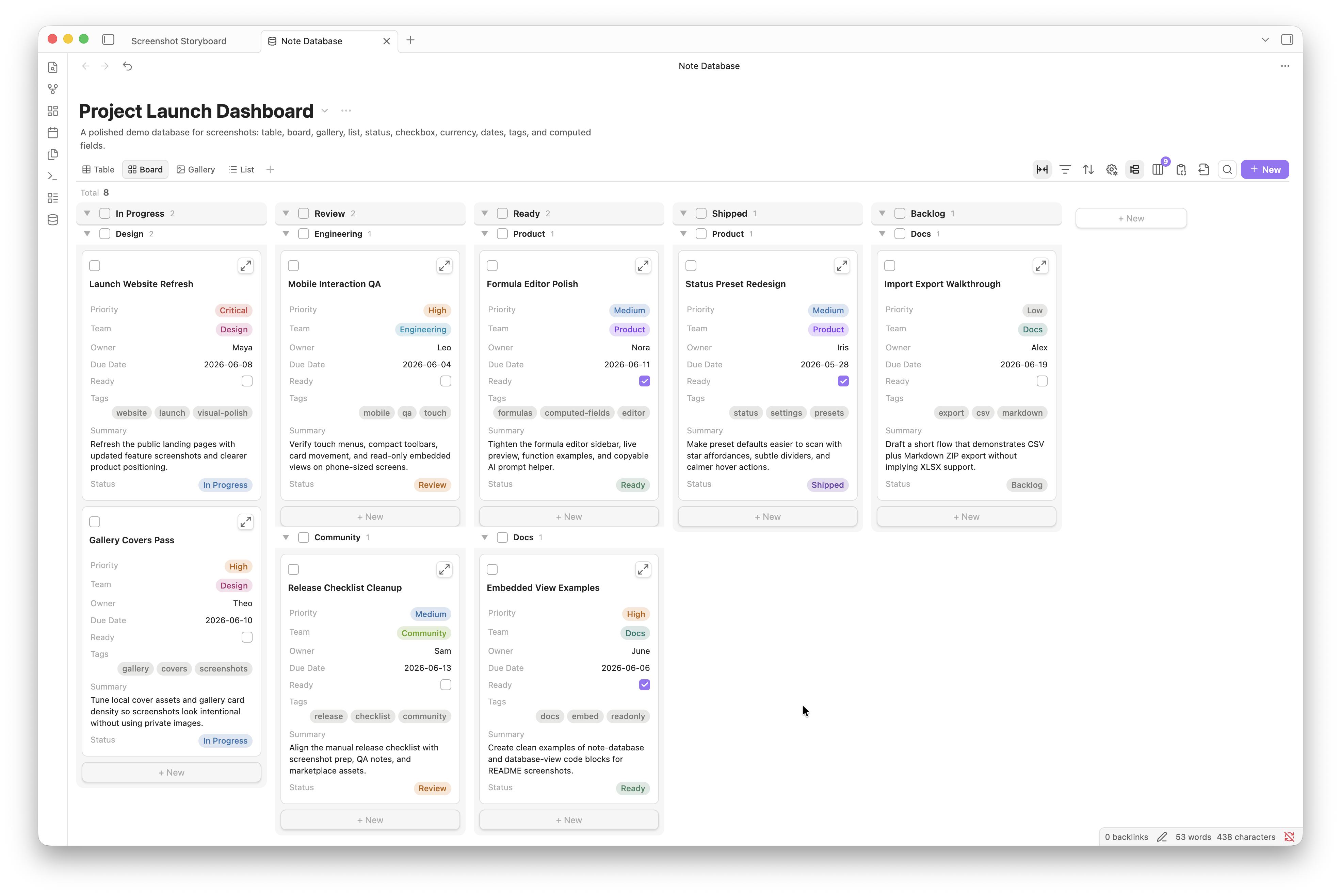This screenshot has height=896, width=1341.
Task: Click the 0 backlinks status item
Action: pos(1126,836)
